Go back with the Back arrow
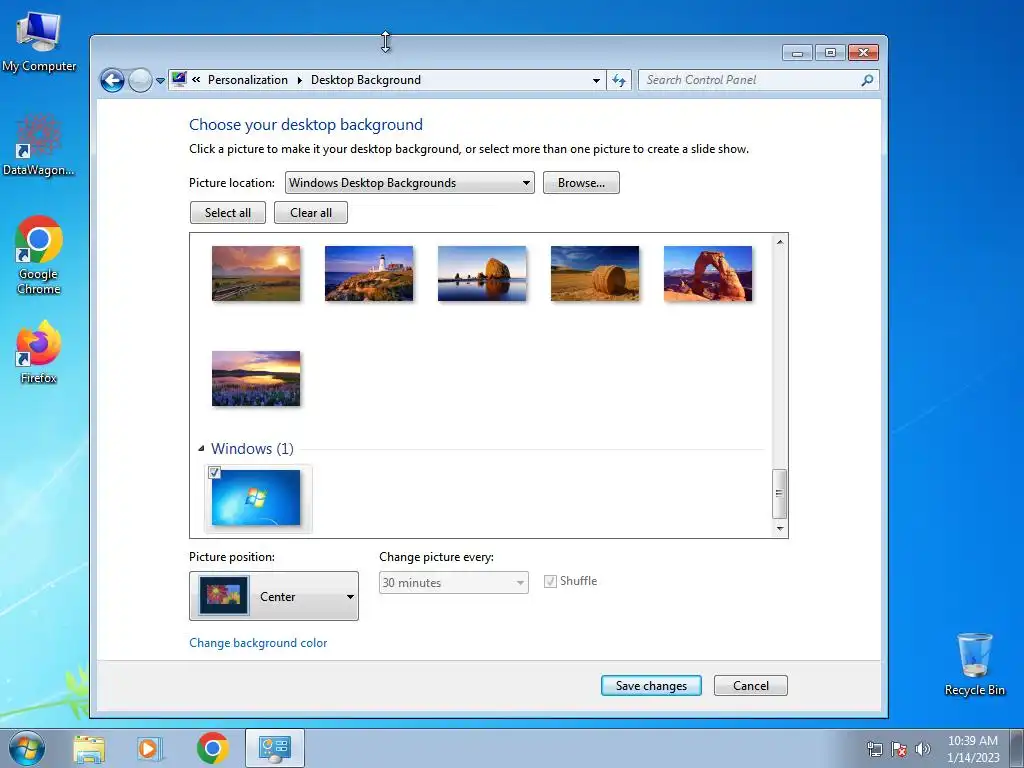 click(112, 80)
